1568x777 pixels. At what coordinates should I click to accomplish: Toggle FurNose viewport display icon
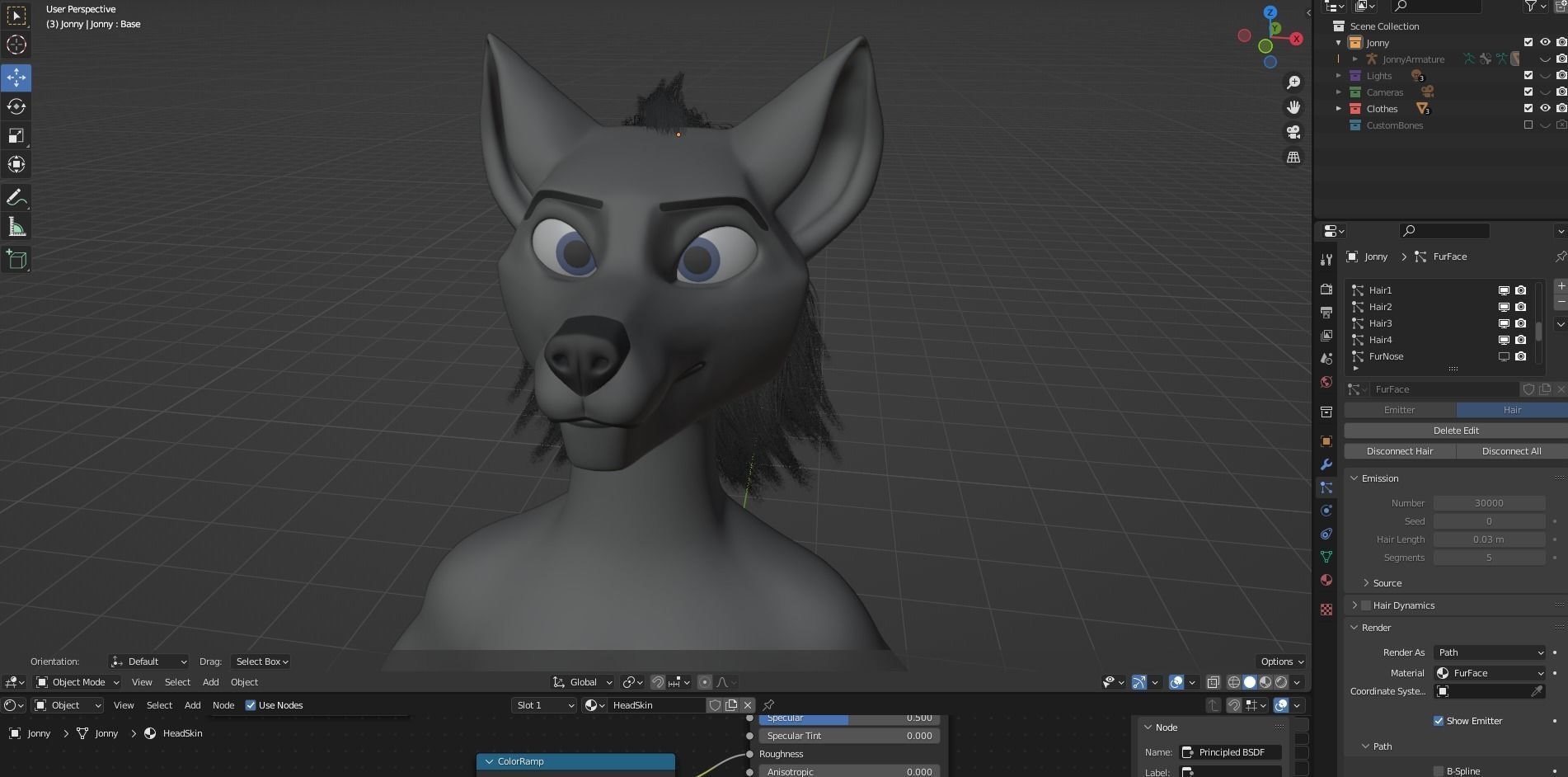pos(1504,356)
